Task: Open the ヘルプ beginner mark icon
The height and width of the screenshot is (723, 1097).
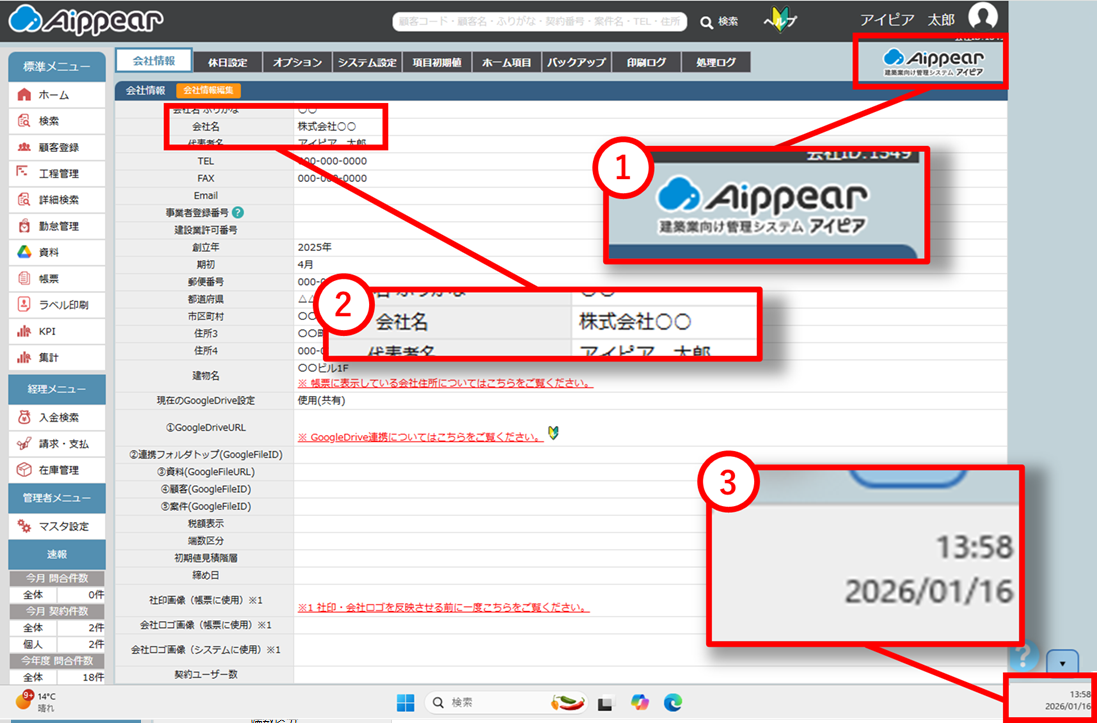Action: [x=779, y=20]
